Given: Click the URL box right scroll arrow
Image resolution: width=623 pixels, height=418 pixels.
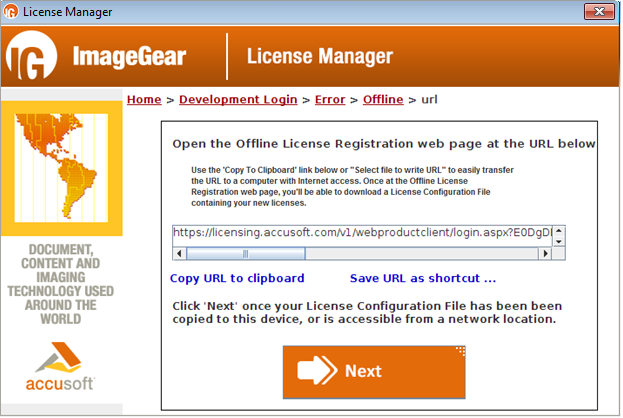Looking at the screenshot, I should tap(544, 254).
